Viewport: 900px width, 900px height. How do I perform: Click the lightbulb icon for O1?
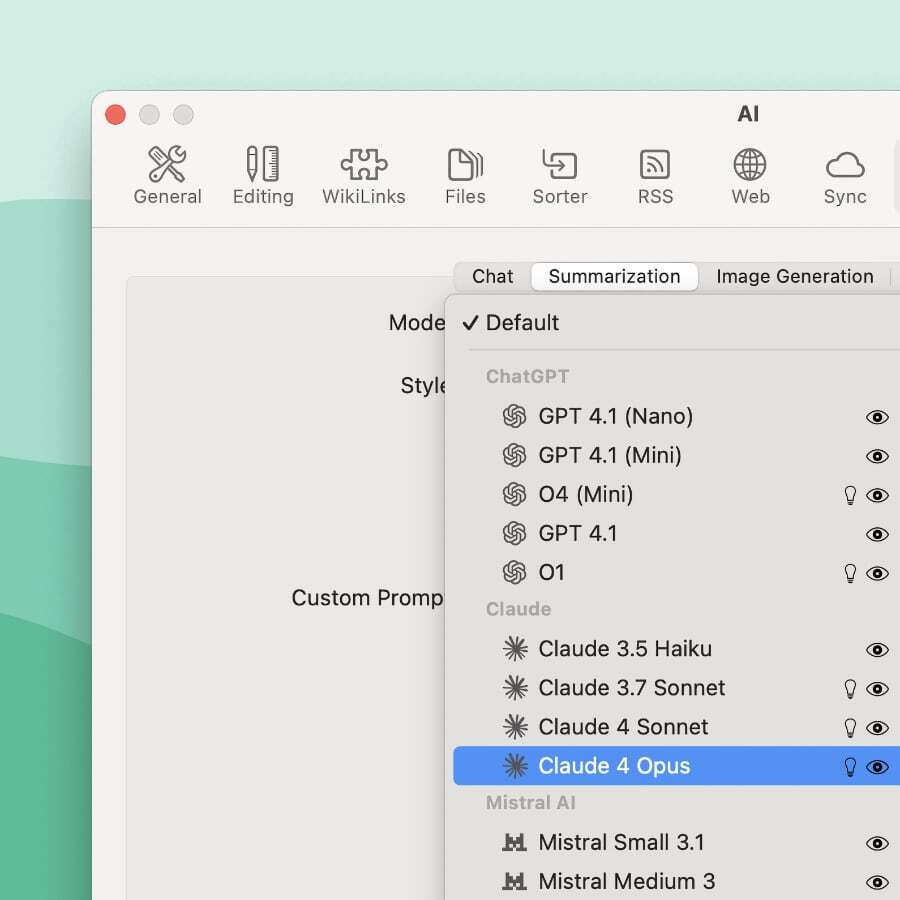click(850, 573)
